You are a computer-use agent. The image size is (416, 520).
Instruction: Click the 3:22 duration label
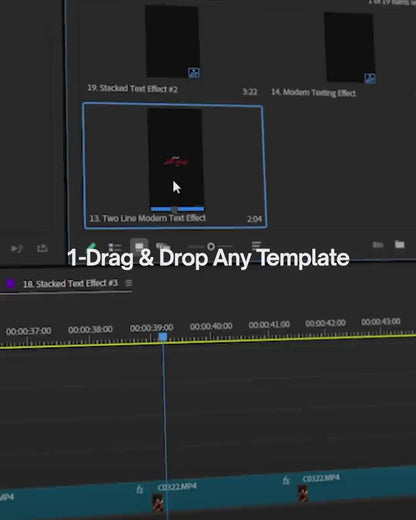(250, 92)
